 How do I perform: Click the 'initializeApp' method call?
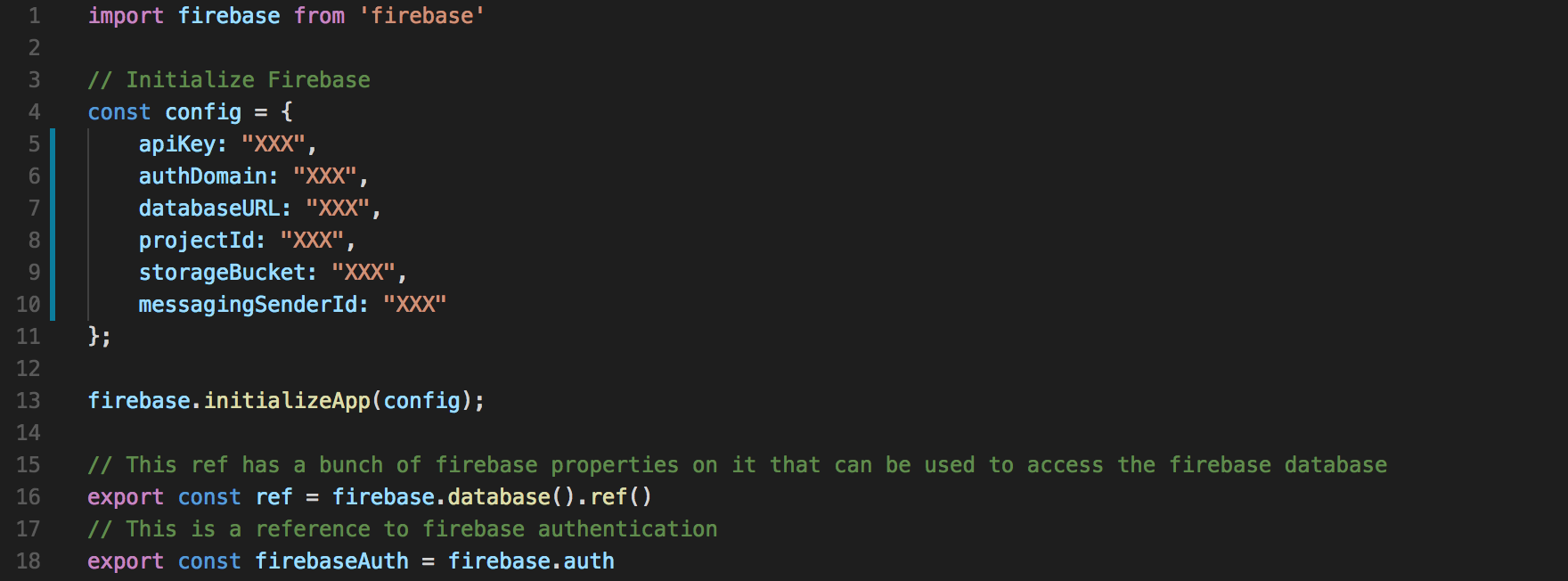click(287, 401)
